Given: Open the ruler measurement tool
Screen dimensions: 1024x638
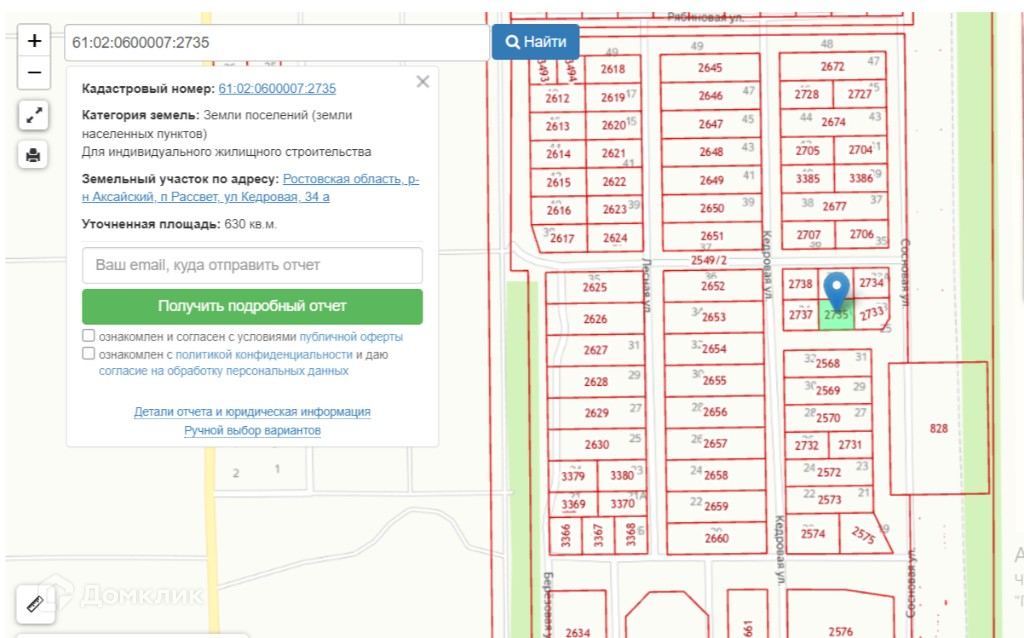Looking at the screenshot, I should [34, 604].
